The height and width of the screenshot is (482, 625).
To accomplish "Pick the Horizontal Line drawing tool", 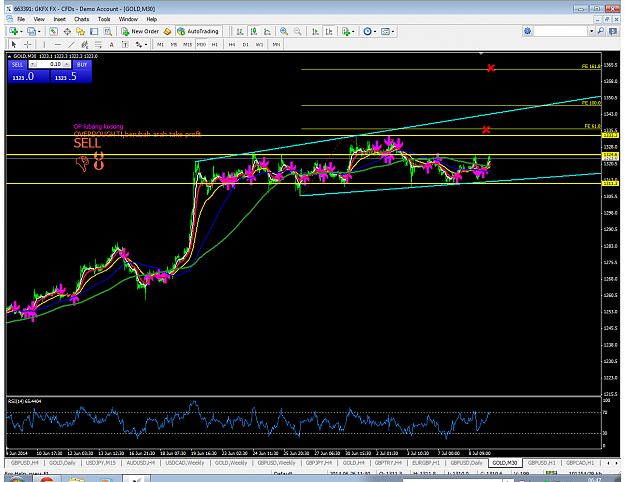I will 58,44.
